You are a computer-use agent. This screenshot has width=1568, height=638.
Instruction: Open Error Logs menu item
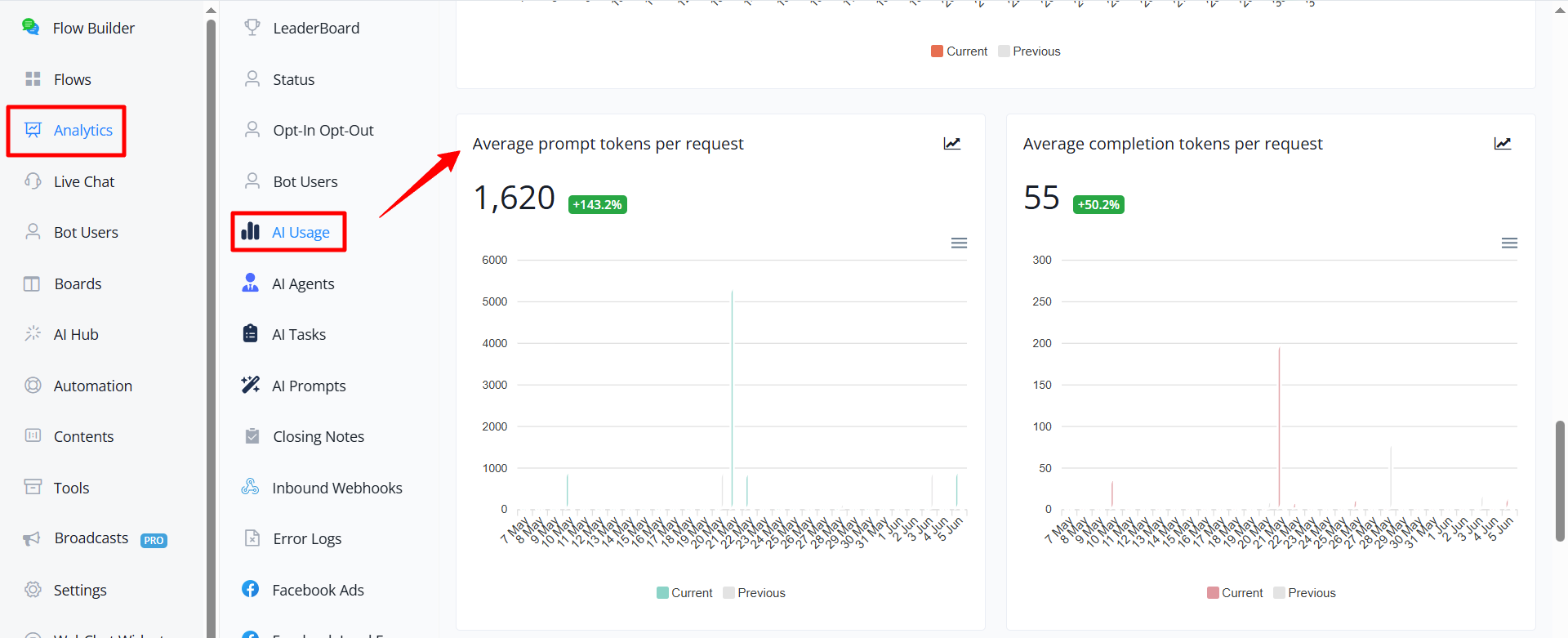coord(294,538)
